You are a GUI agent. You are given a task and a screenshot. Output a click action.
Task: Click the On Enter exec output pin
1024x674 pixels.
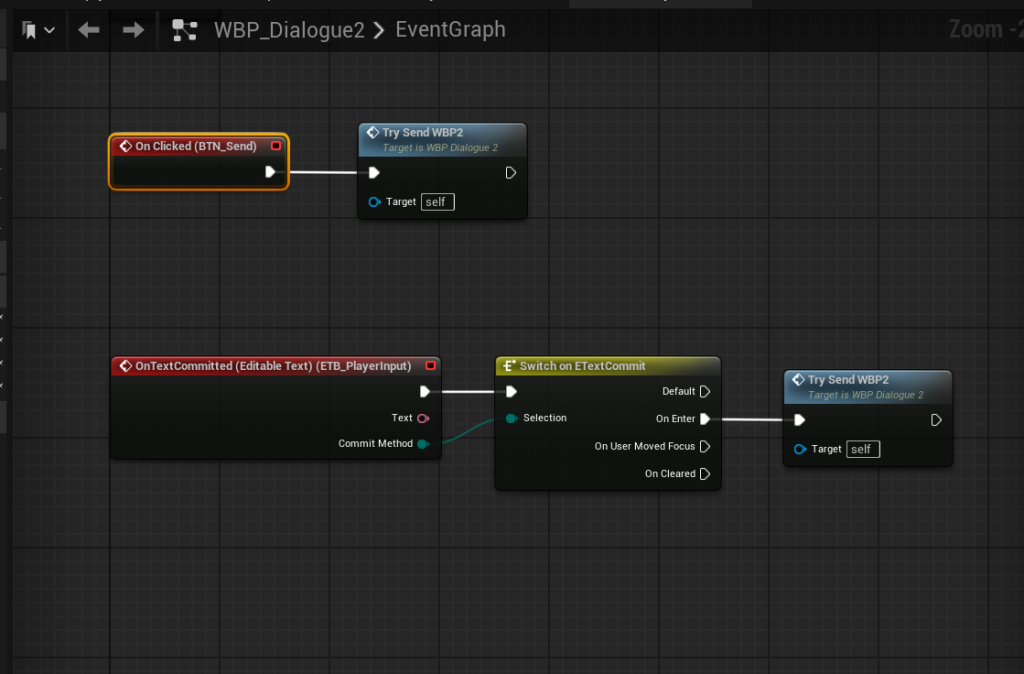(705, 419)
